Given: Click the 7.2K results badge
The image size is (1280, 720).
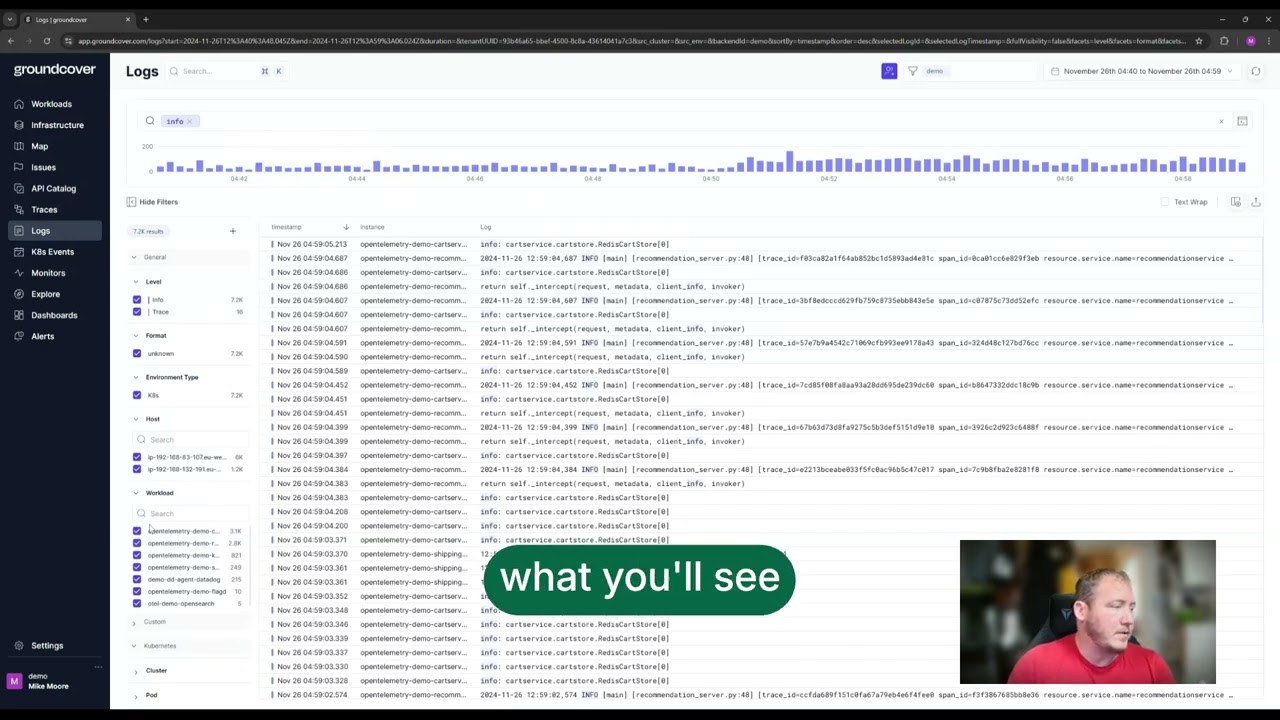Looking at the screenshot, I should click(x=148, y=231).
